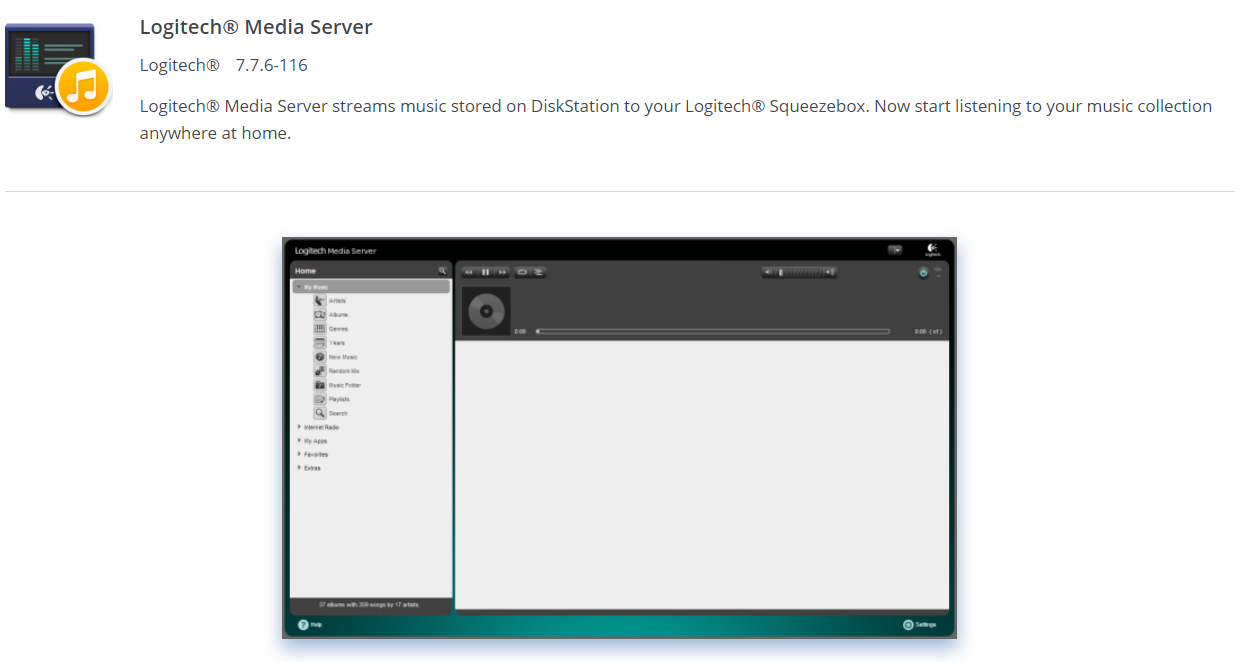1237x662 pixels.
Task: Open the small dropdown arrow beside power button
Action: pos(938,275)
